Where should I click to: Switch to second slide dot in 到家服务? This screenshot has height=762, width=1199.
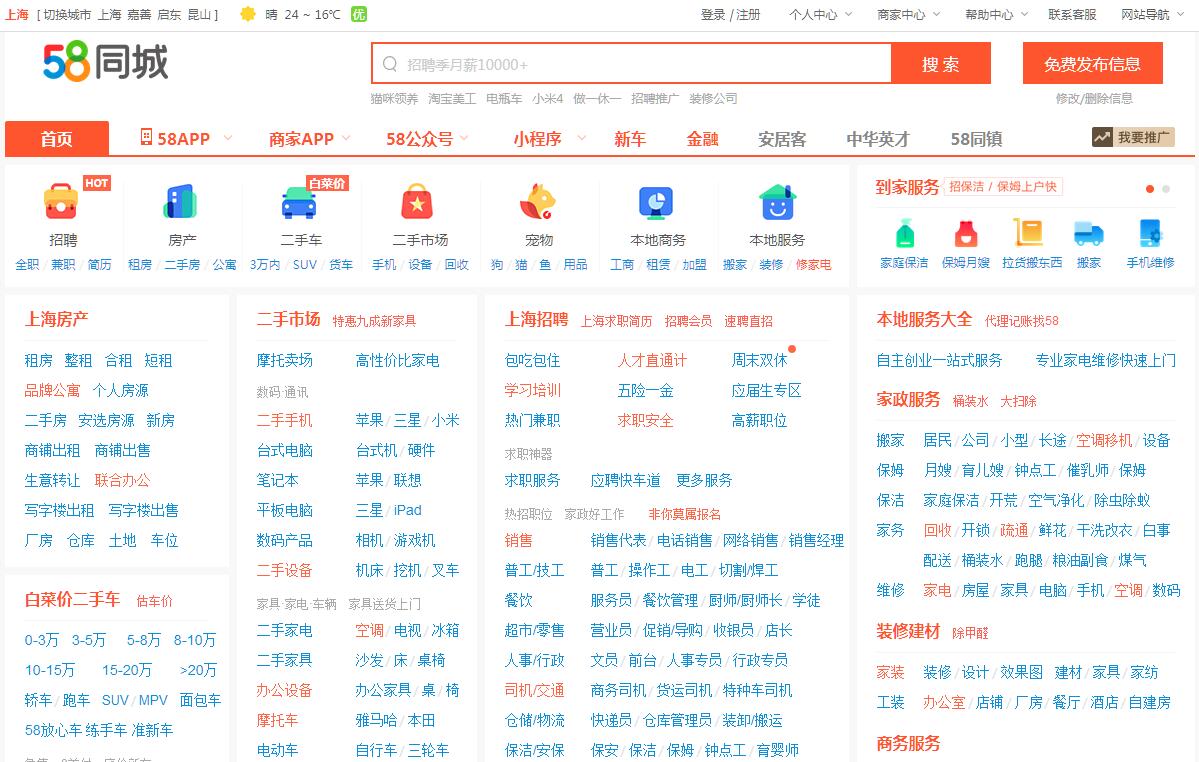click(x=1166, y=189)
